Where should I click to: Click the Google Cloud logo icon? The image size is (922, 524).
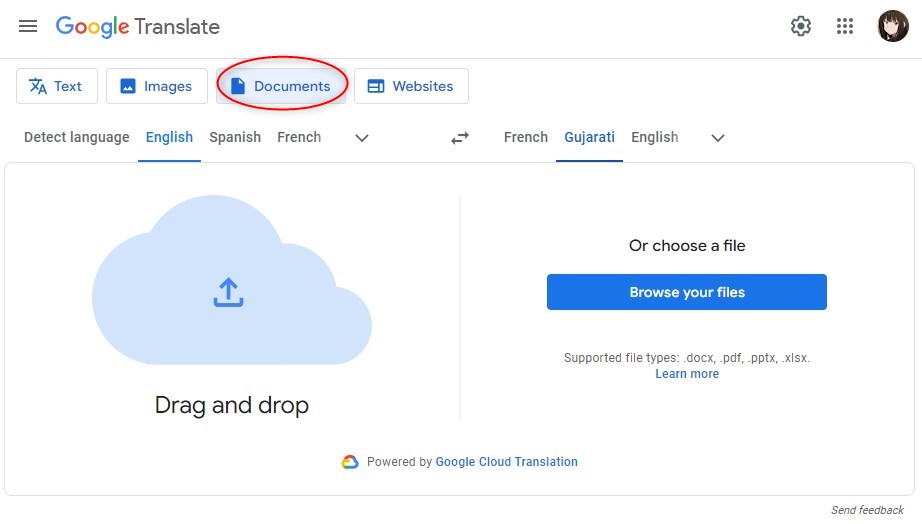point(350,462)
